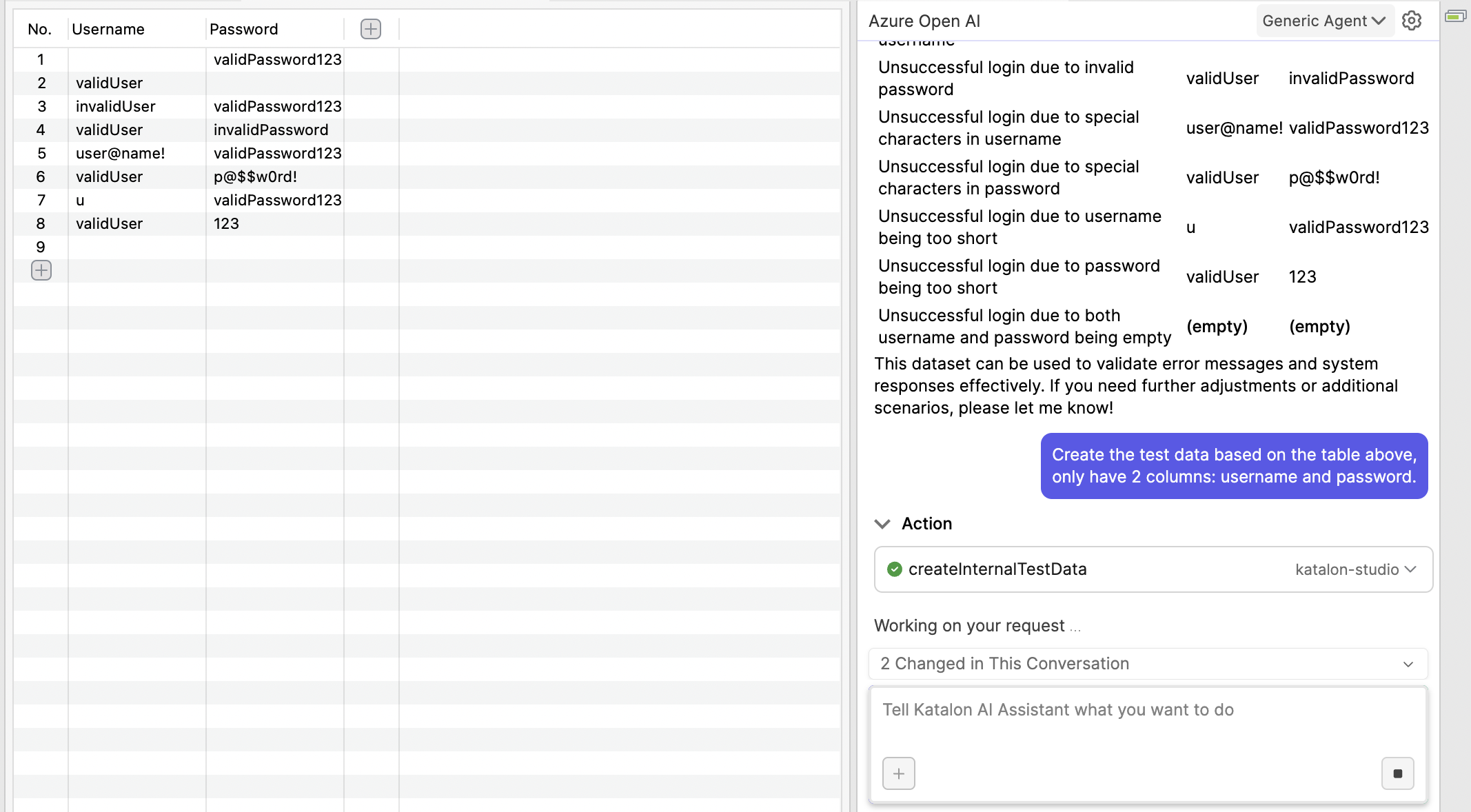The height and width of the screenshot is (812, 1471).
Task: Expand the katalon-studio action details chevron
Action: [1410, 569]
